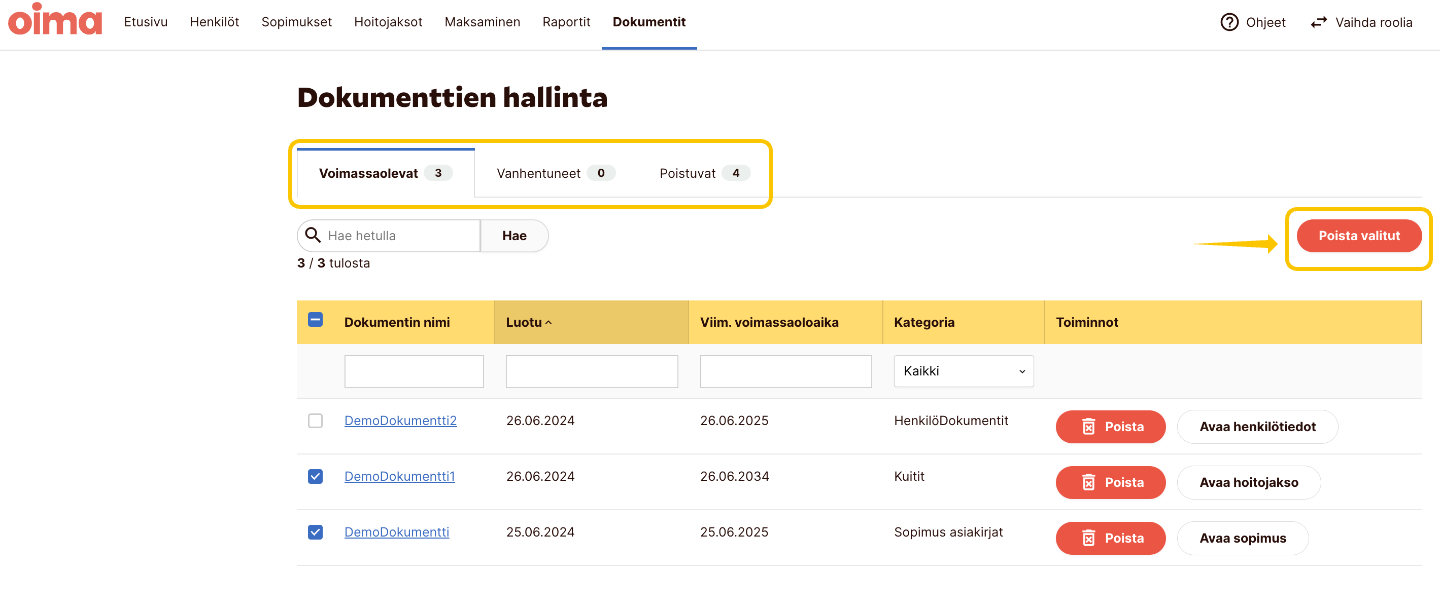Click the Oima logo
This screenshot has width=1440, height=610.
pyautogui.click(x=55, y=20)
